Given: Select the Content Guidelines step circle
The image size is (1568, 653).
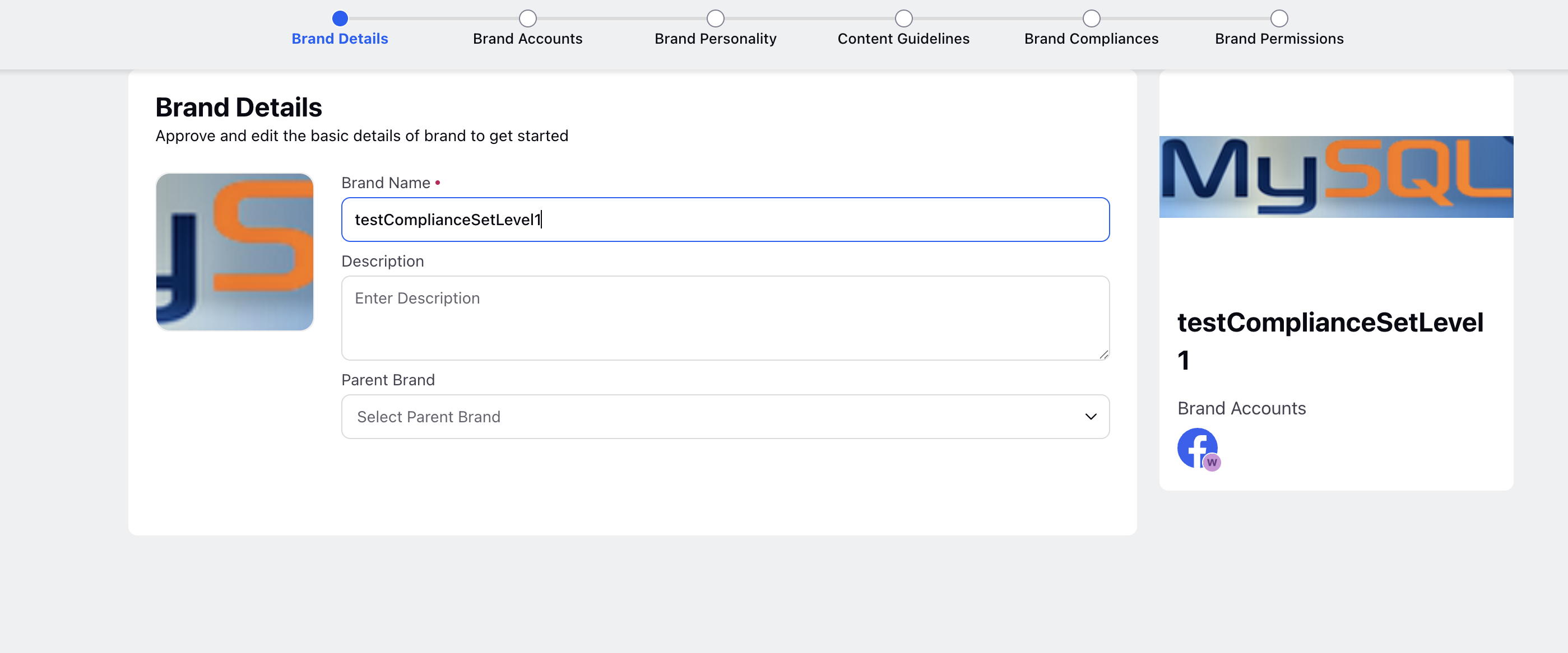Looking at the screenshot, I should click(903, 18).
